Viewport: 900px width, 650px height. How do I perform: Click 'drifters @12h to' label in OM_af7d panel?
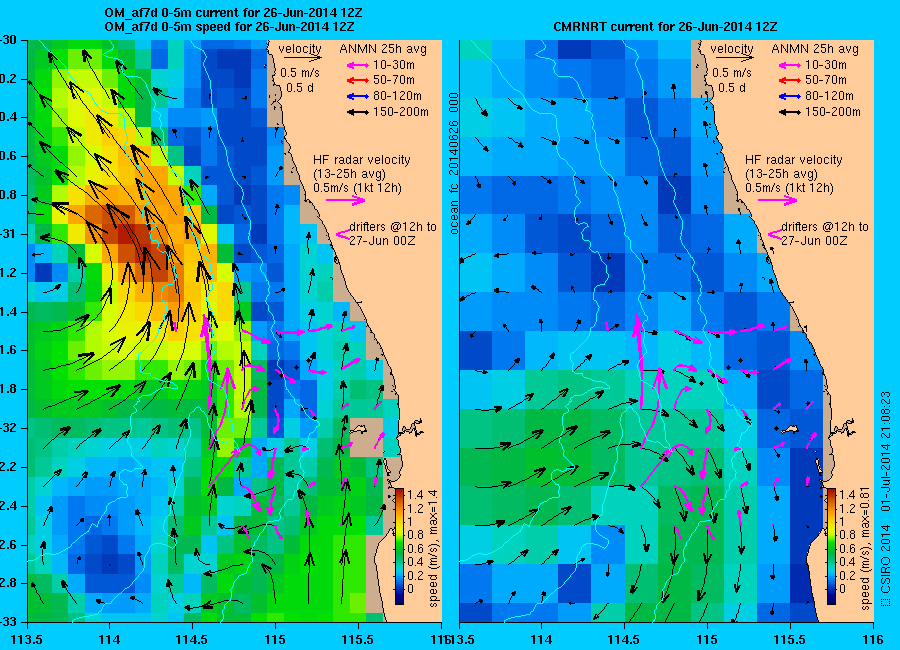(393, 227)
